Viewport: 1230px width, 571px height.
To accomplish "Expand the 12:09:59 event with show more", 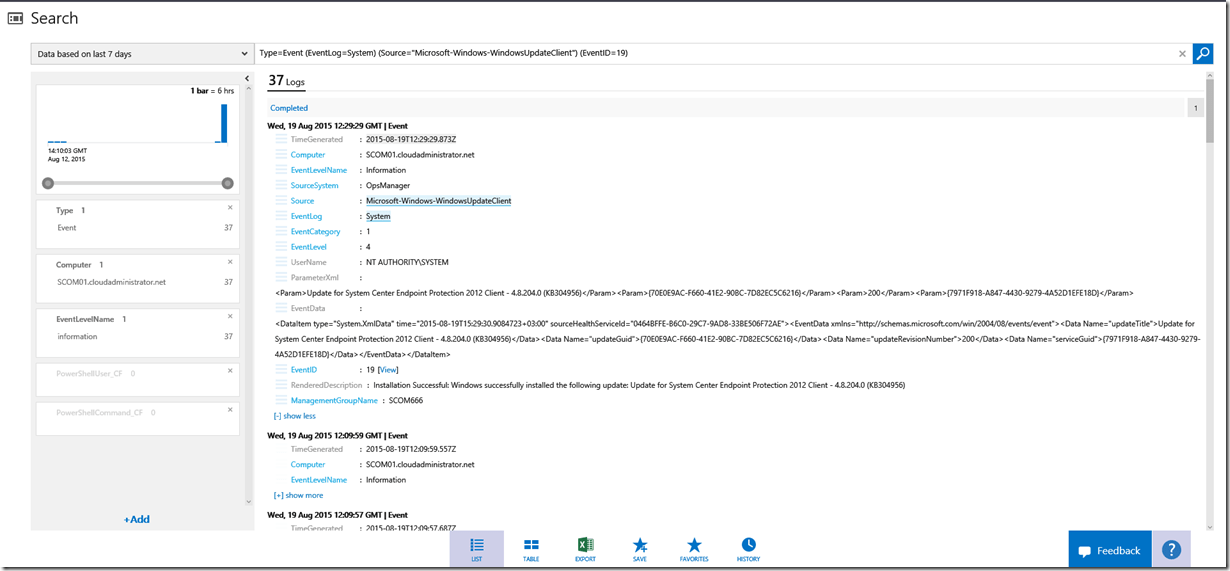I will (x=298, y=495).
